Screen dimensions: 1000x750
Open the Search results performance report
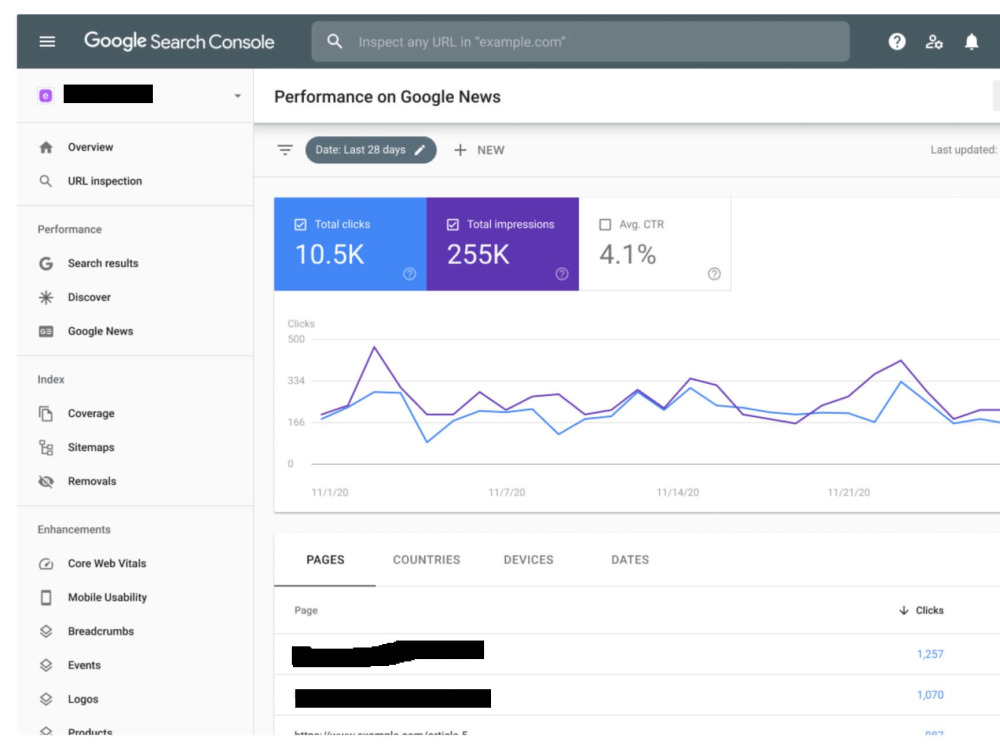[x=103, y=263]
